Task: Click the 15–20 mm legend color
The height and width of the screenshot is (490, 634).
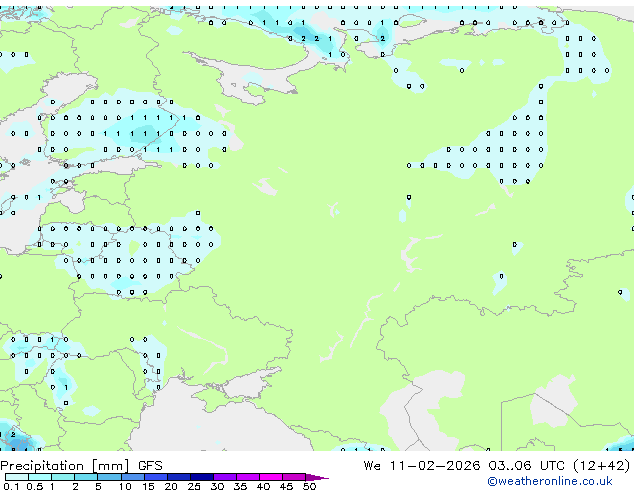Action: point(156,477)
